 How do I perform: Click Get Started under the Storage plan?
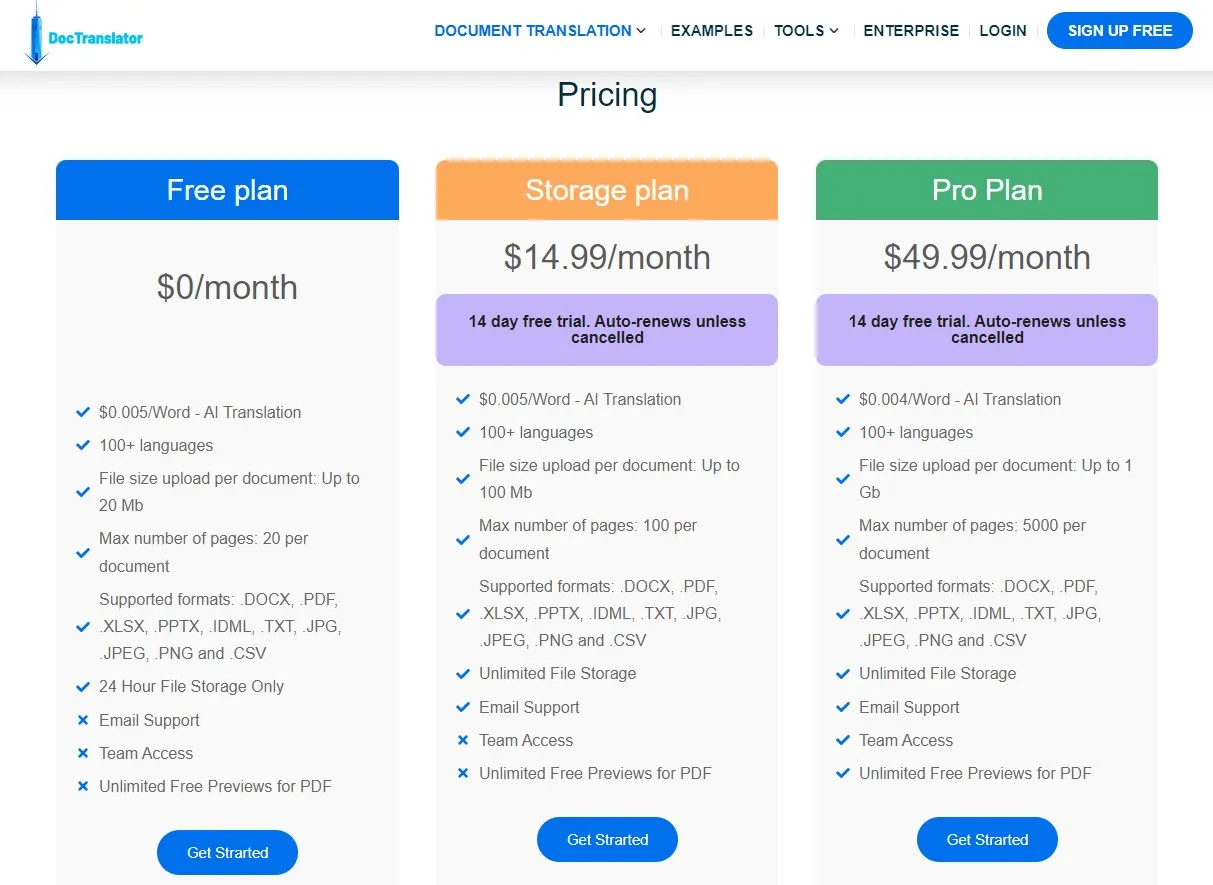point(607,839)
